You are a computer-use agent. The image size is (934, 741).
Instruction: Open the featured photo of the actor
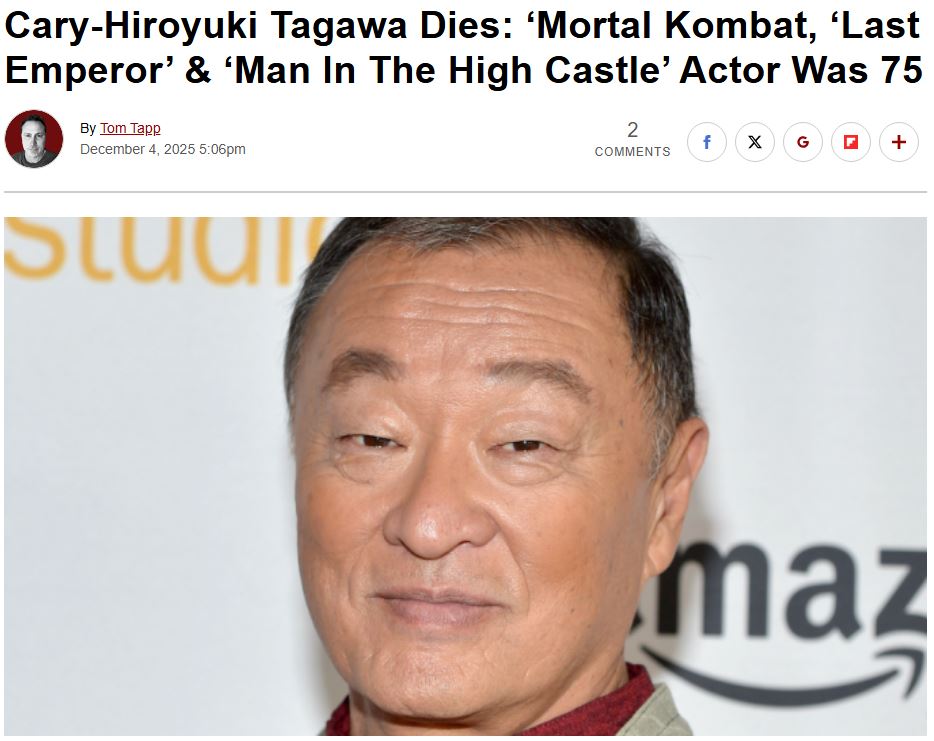[x=465, y=476]
